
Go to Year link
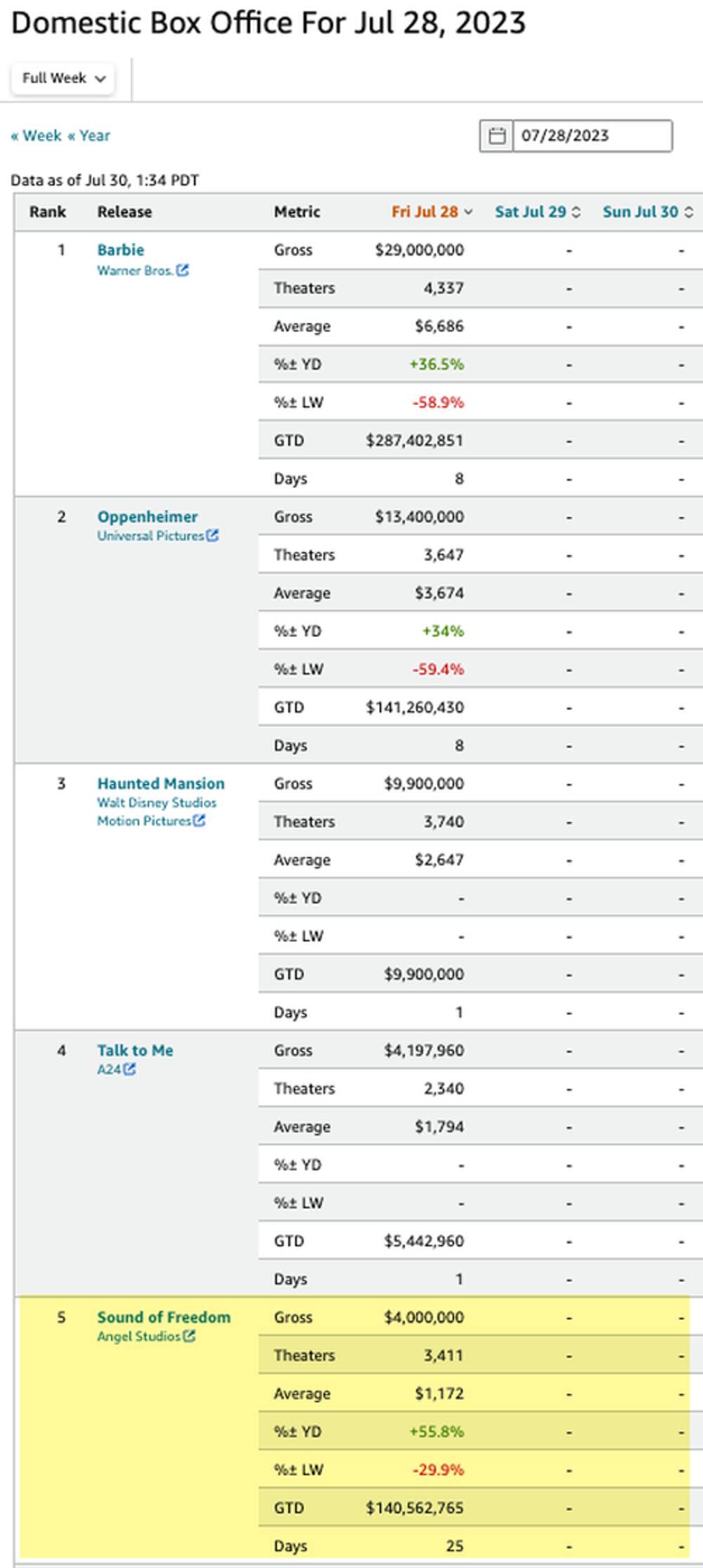(89, 136)
